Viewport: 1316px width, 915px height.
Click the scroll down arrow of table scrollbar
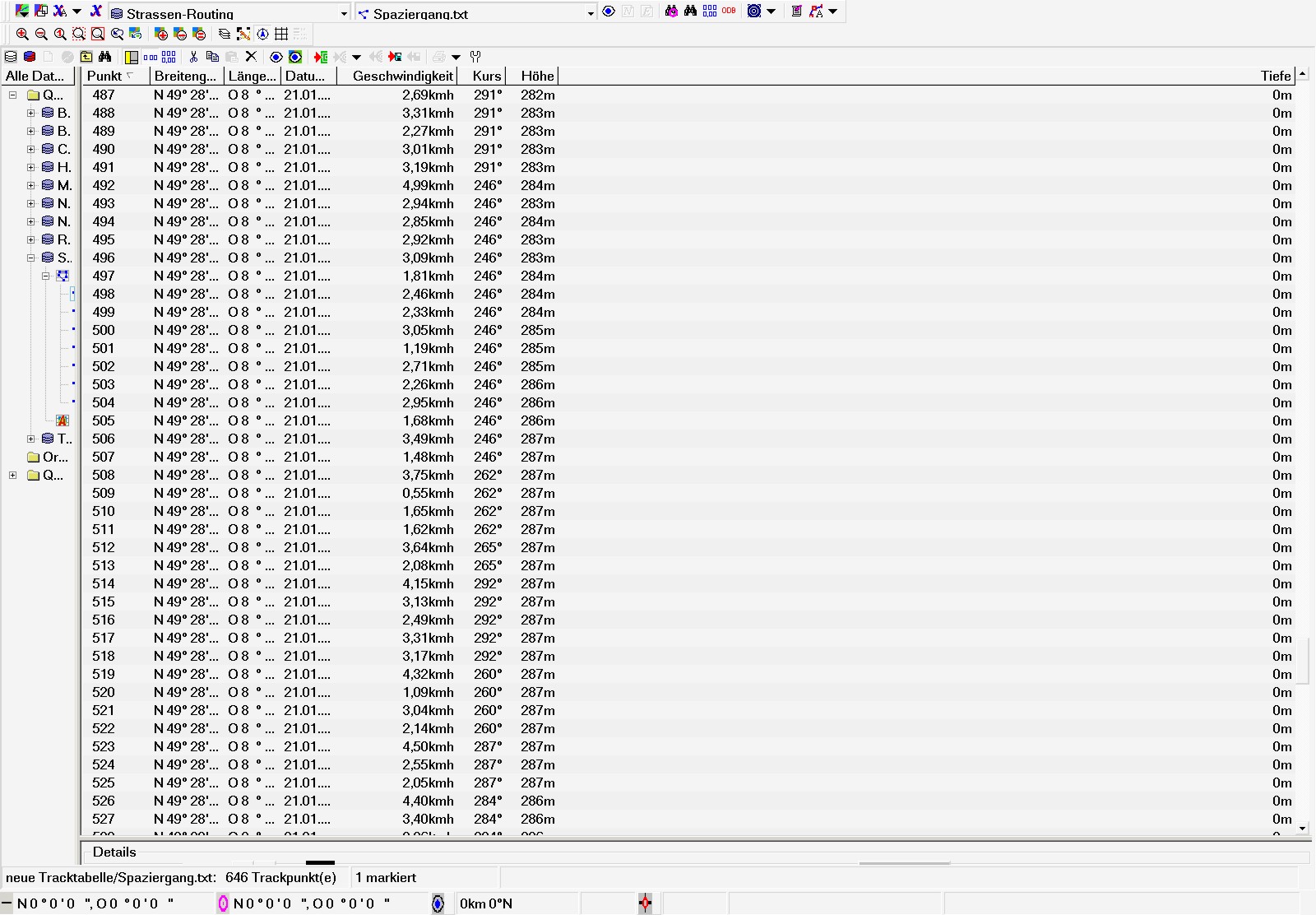coord(1302,828)
